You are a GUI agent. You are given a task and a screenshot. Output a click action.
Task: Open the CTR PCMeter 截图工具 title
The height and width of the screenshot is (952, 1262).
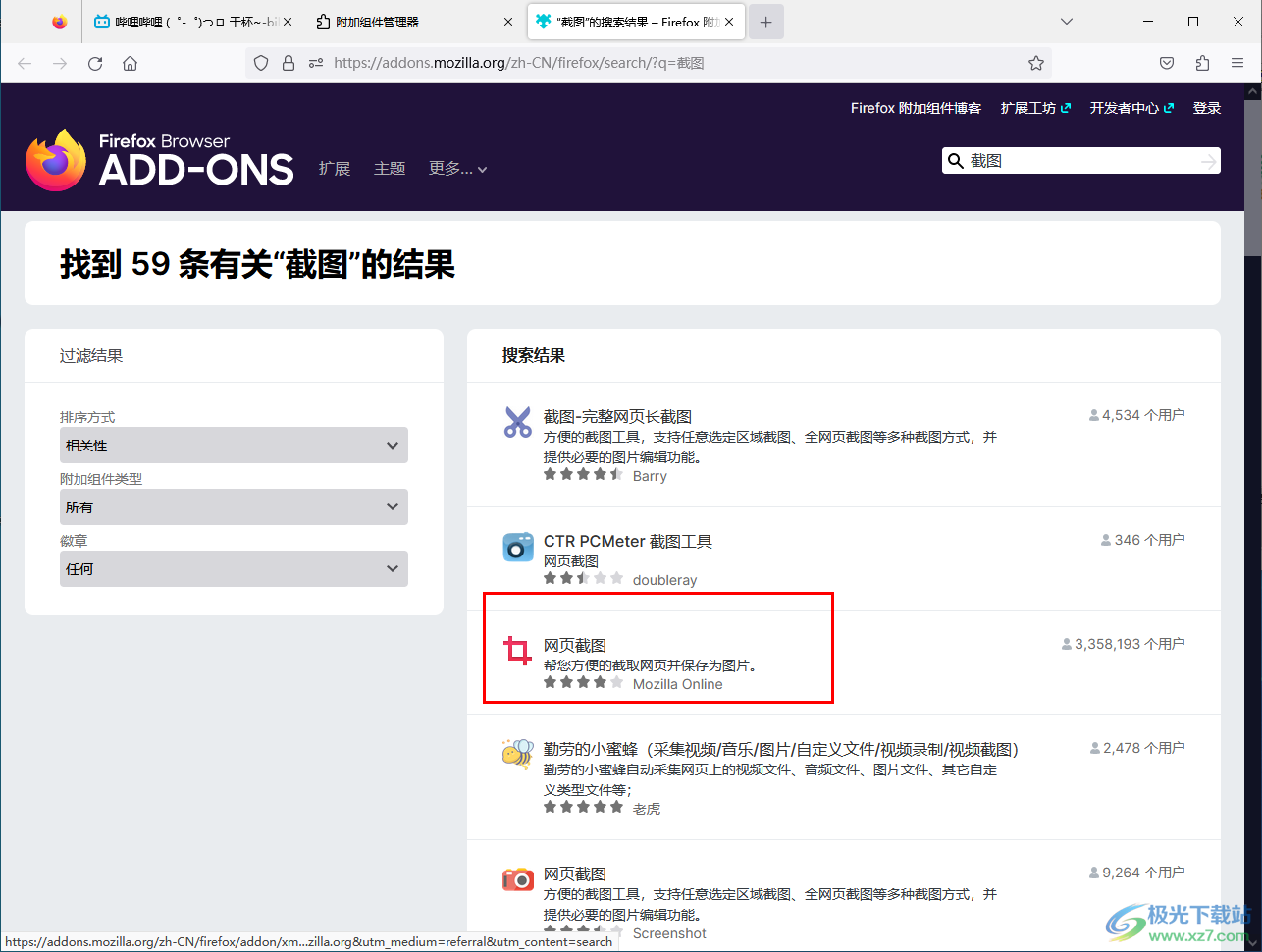[x=628, y=541]
